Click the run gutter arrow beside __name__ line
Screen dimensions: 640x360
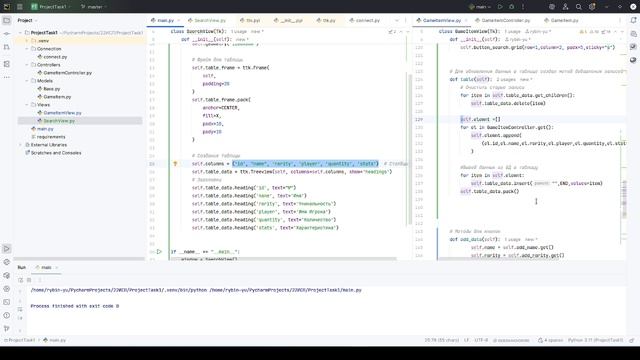pyautogui.click(x=159, y=252)
